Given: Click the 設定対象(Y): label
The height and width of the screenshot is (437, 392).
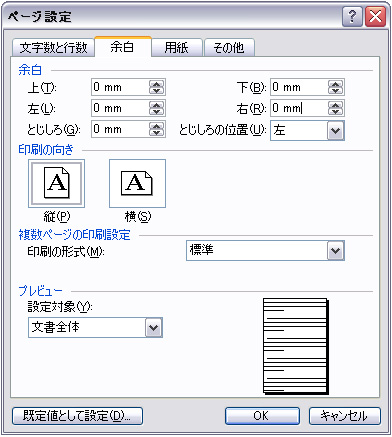Looking at the screenshot, I should 60,307.
